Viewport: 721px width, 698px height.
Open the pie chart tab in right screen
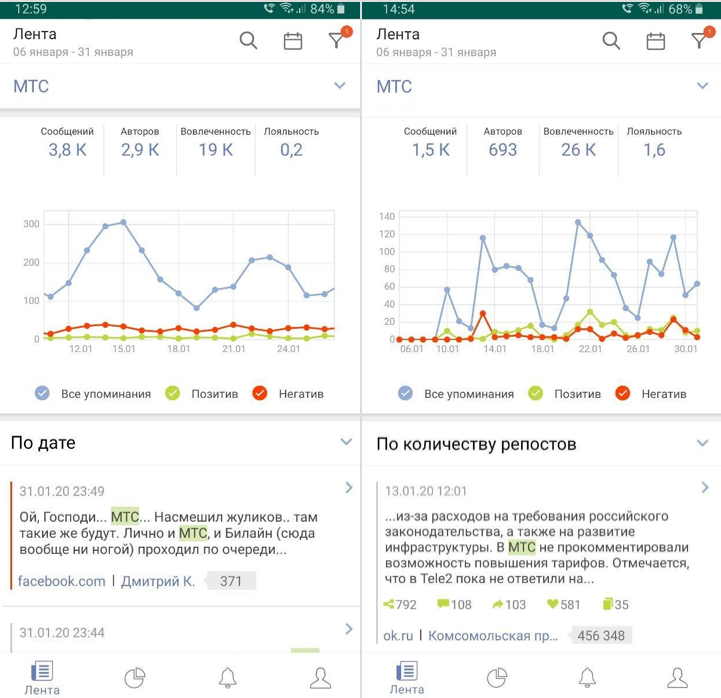pyautogui.click(x=497, y=678)
